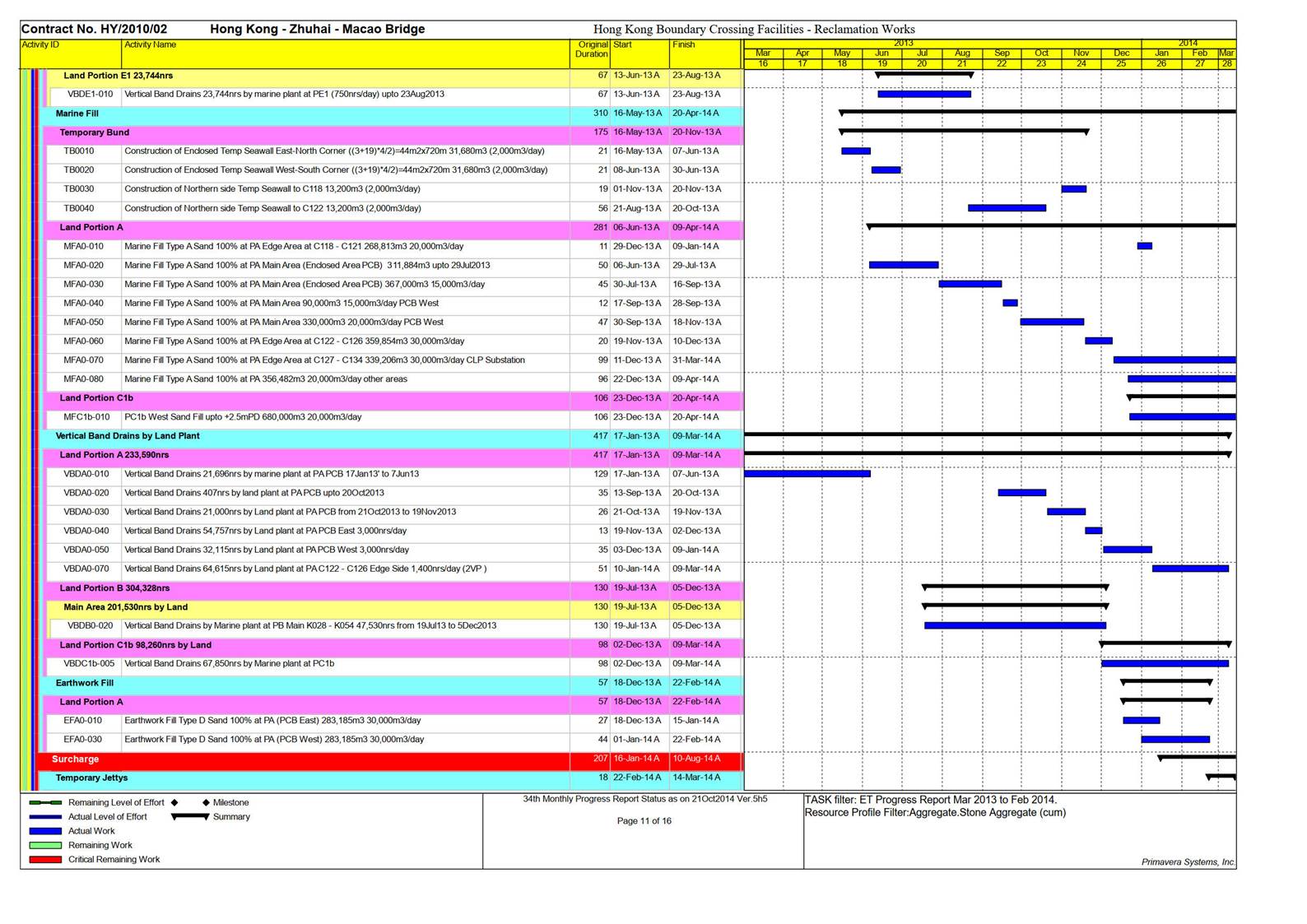Click activity ID EFA0-010
Viewport: 1307px width, 924px height.
click(x=83, y=721)
